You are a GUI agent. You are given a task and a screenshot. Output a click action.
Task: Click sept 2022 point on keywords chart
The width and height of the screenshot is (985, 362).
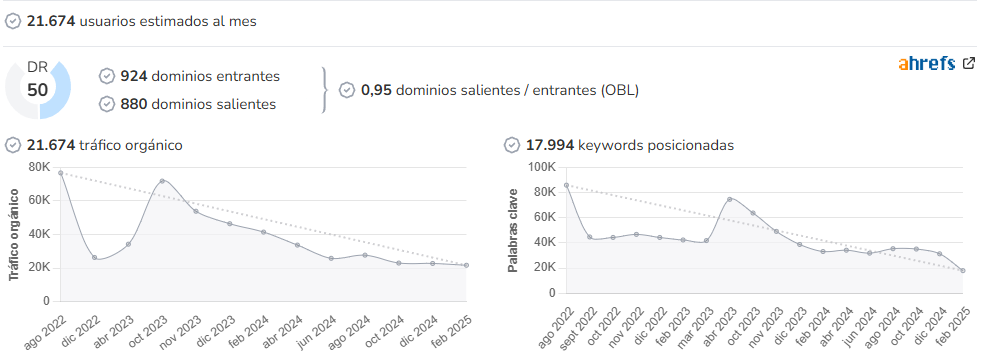point(589,237)
